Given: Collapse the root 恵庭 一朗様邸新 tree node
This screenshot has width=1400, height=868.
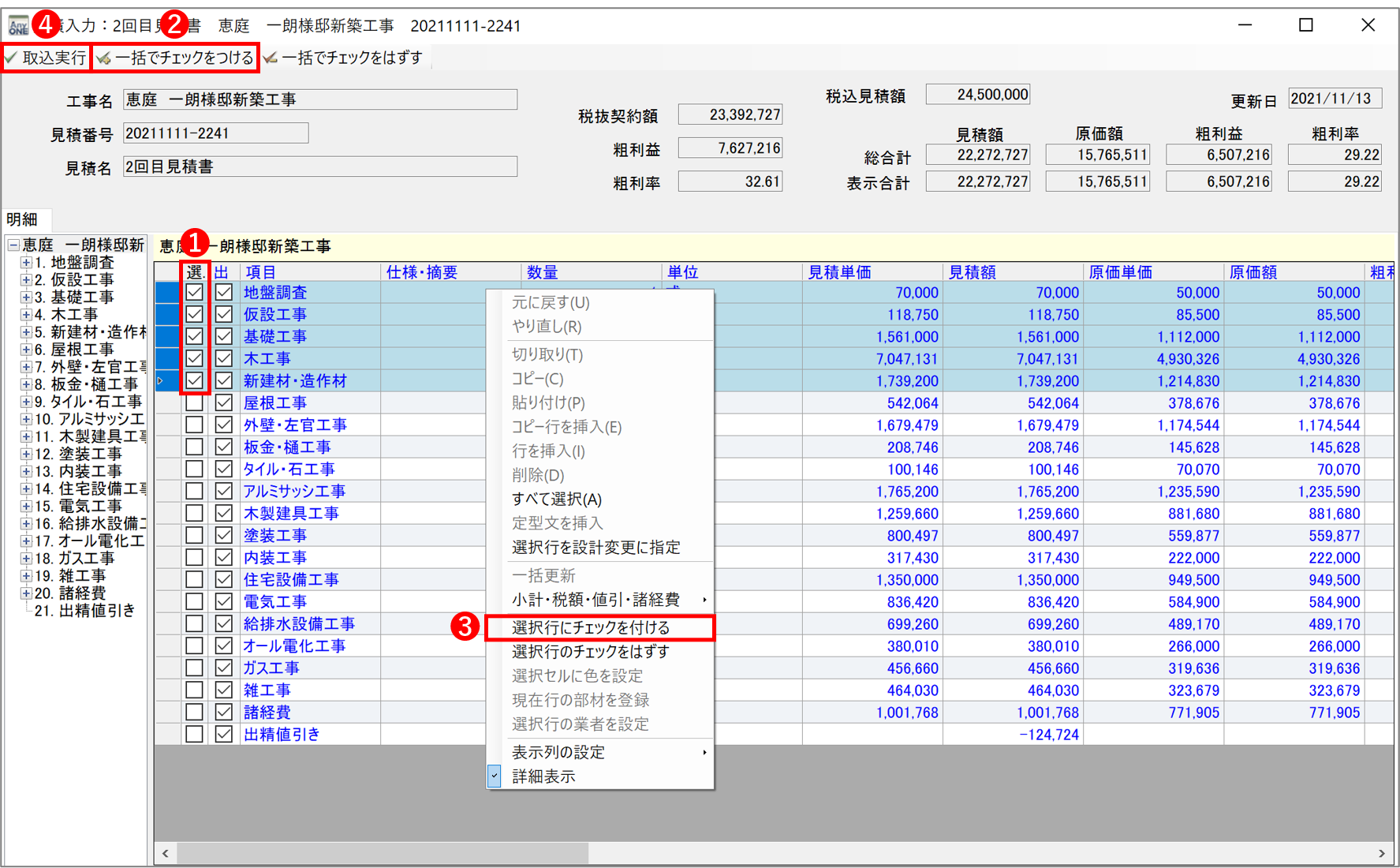Looking at the screenshot, I should click(x=13, y=245).
